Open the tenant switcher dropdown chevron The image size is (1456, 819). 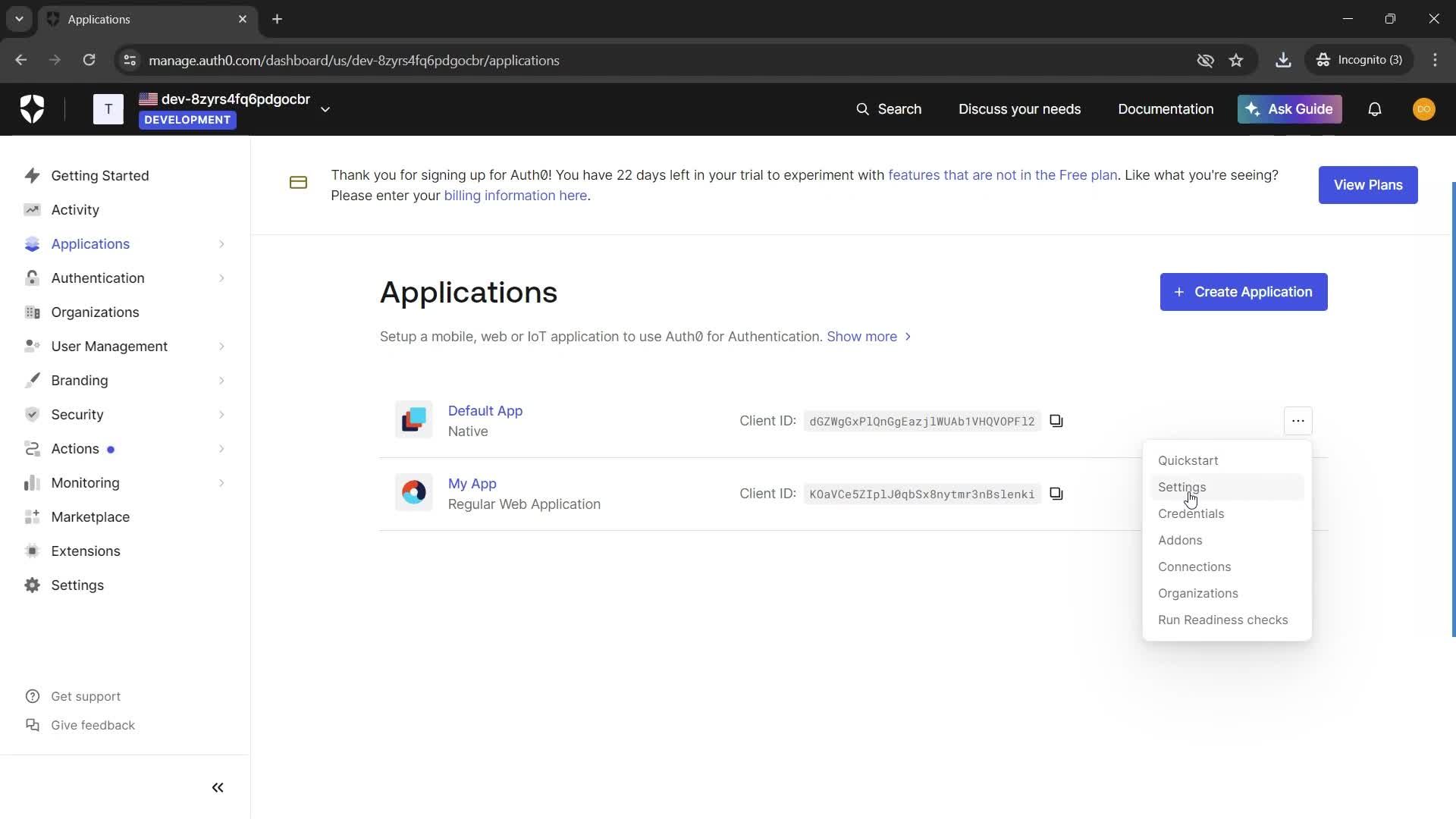click(x=325, y=109)
